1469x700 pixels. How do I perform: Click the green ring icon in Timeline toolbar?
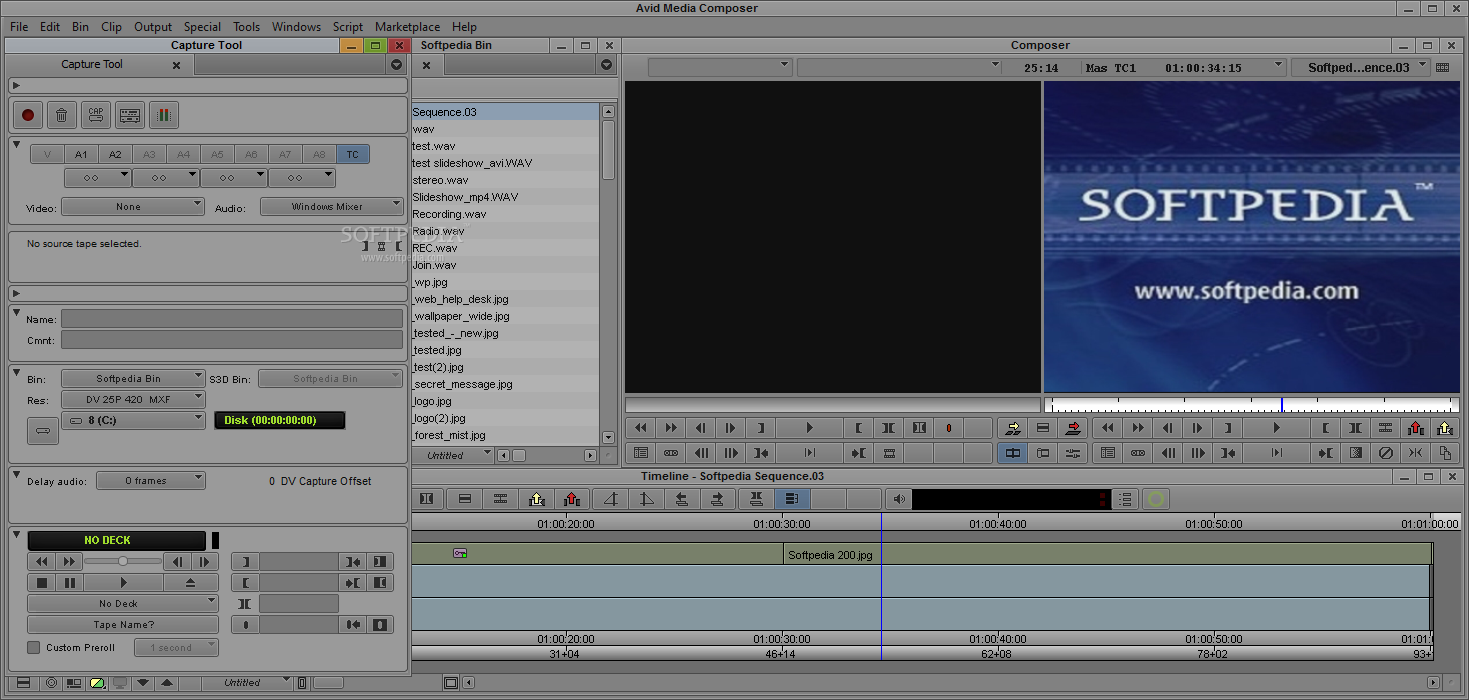point(1156,498)
